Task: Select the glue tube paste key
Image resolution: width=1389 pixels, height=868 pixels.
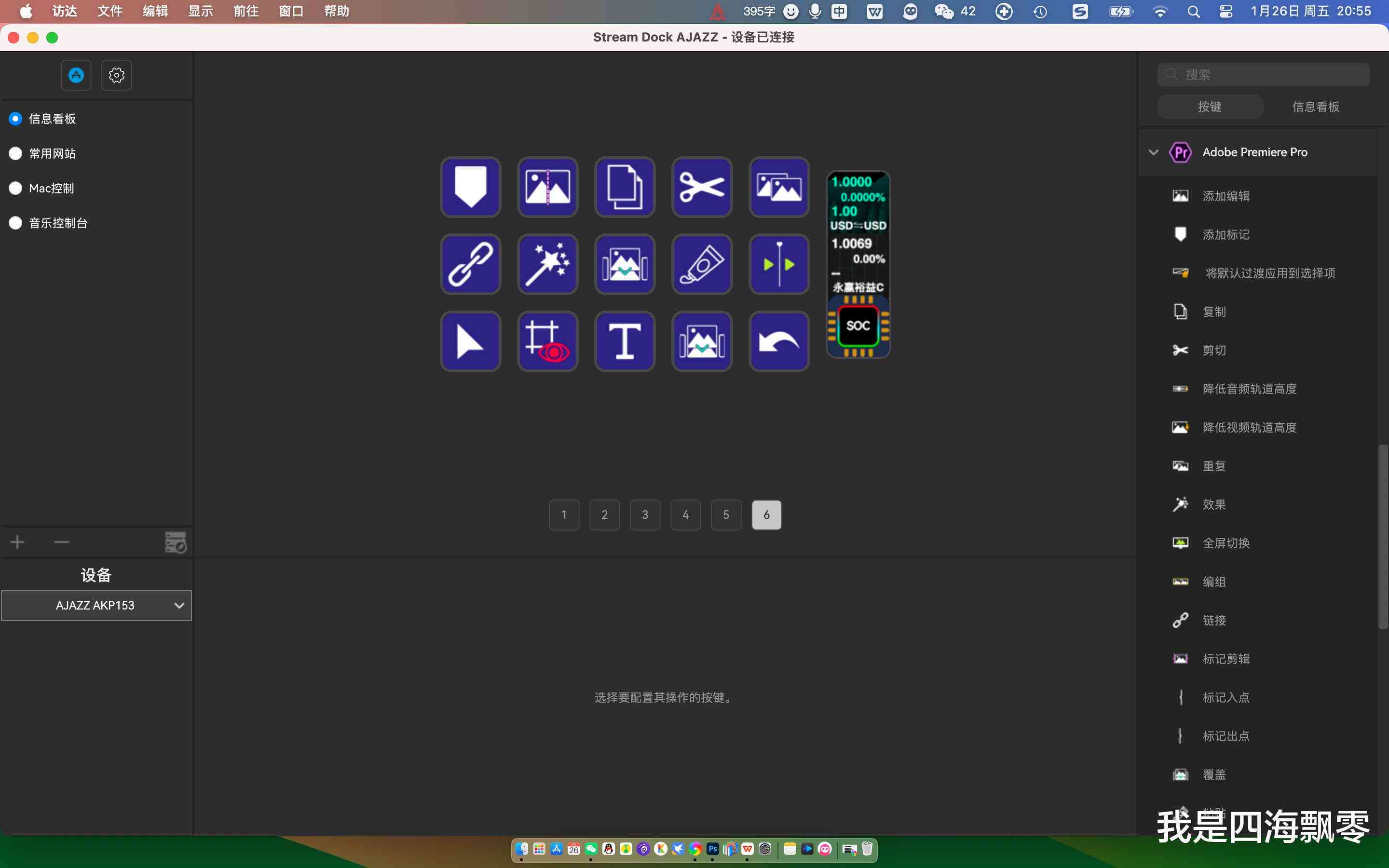Action: (702, 264)
